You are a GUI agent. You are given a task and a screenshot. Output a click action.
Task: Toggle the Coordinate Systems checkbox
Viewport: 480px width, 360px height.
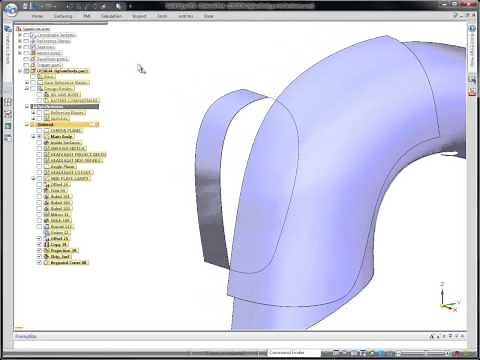coord(26,35)
